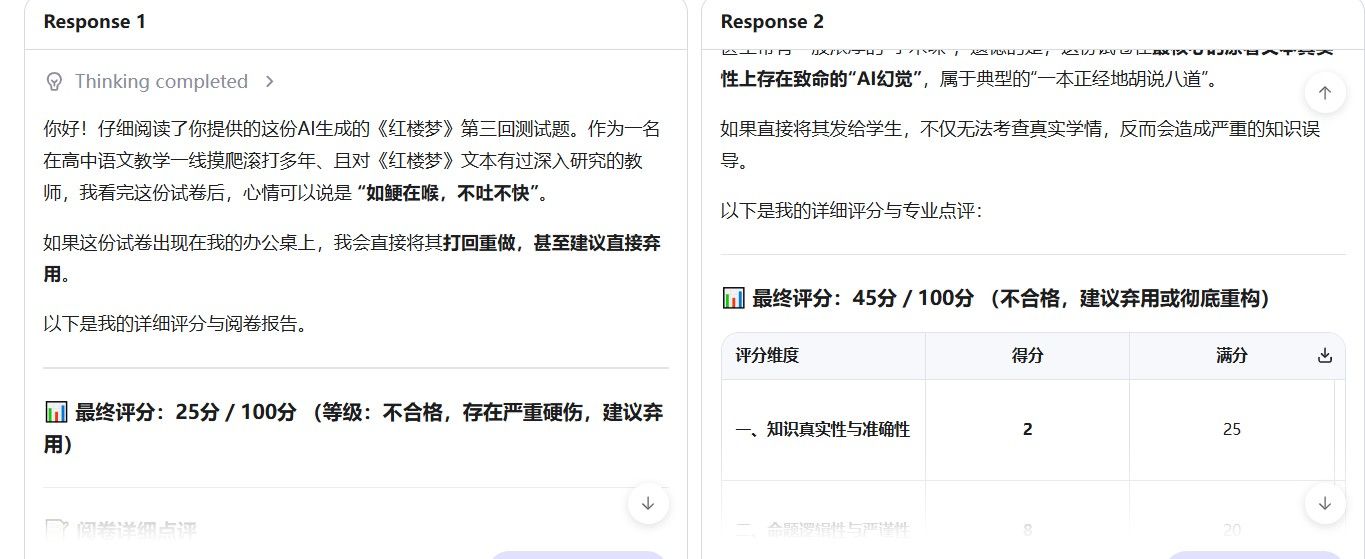
Task: Click the 最终评分：45分 / 100分 heading
Action: 996,298
